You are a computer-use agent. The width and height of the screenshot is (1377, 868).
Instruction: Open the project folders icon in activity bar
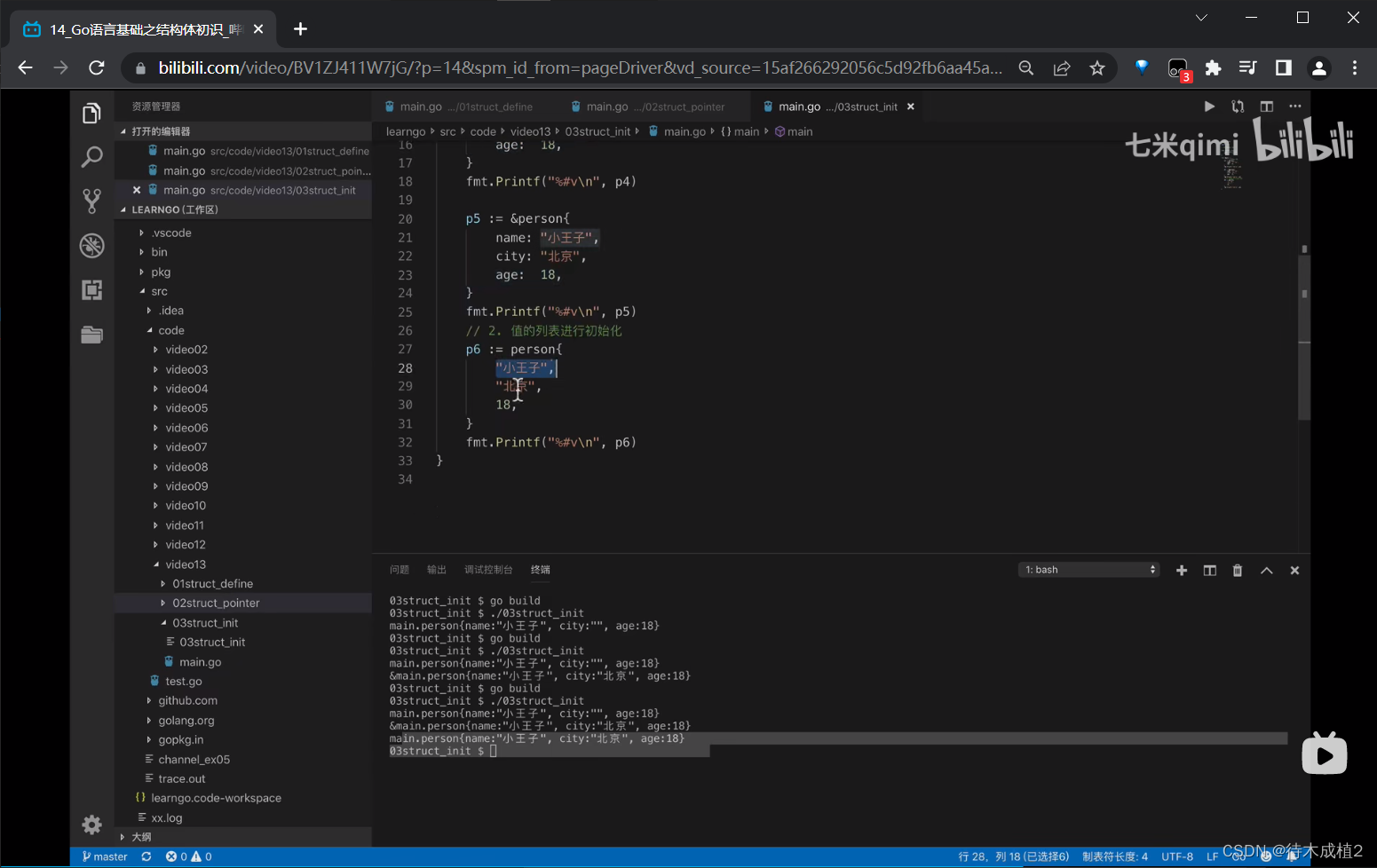91,335
